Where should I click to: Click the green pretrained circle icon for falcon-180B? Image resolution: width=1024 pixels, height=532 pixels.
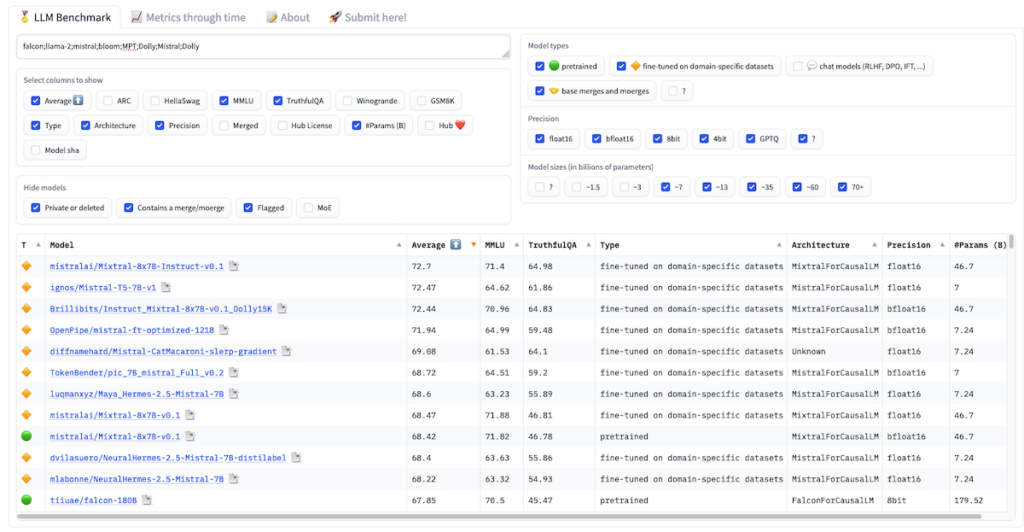26,499
